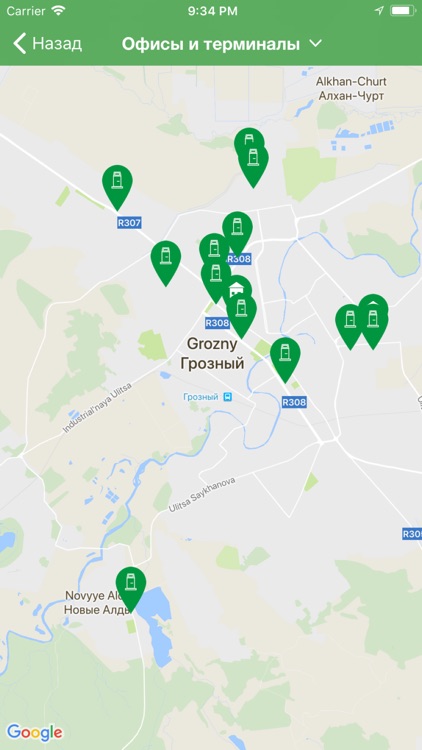This screenshot has height=750, width=422.
Task: Open the Офисы и терминалы title menu
Action: click(x=211, y=44)
